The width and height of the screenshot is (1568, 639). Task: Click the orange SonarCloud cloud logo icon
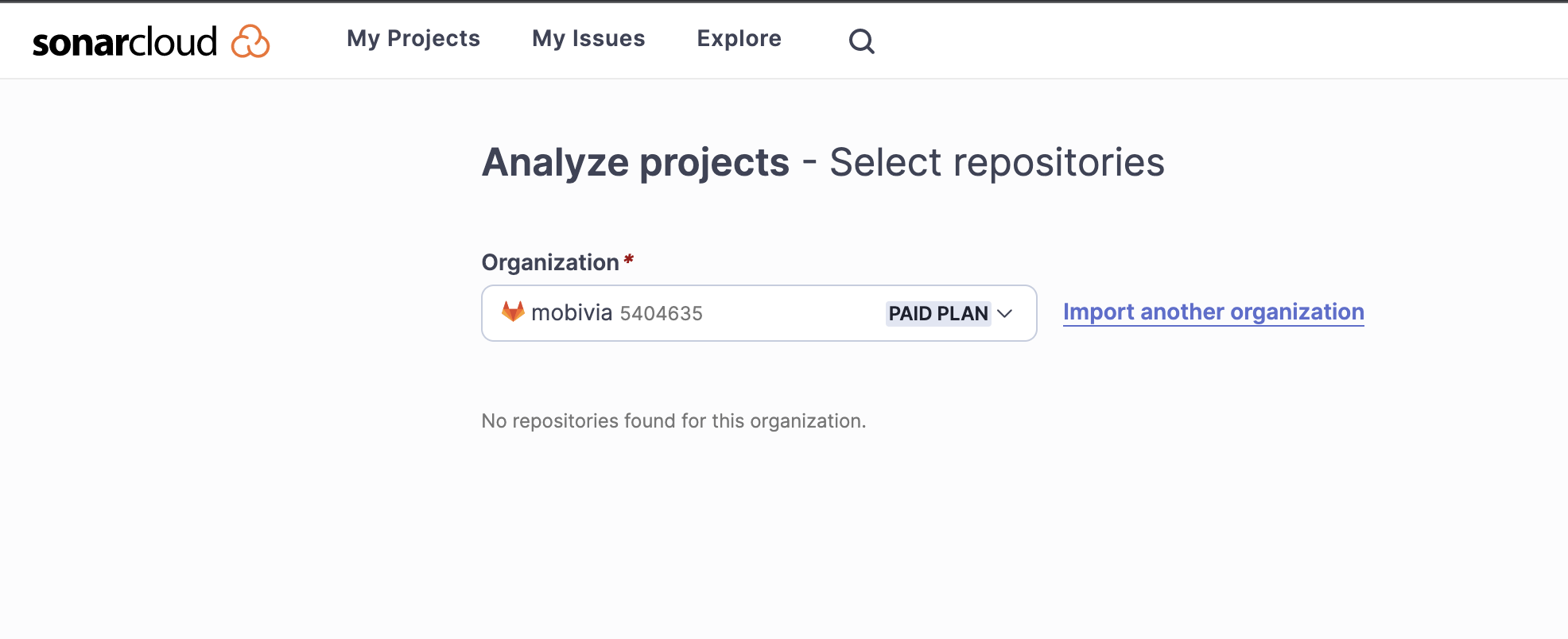[x=250, y=41]
